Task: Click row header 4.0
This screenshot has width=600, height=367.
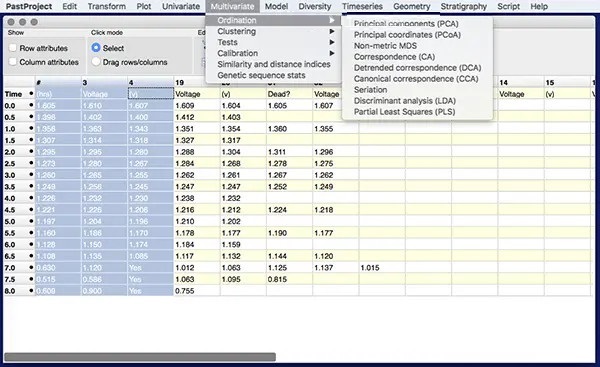Action: coord(19,198)
